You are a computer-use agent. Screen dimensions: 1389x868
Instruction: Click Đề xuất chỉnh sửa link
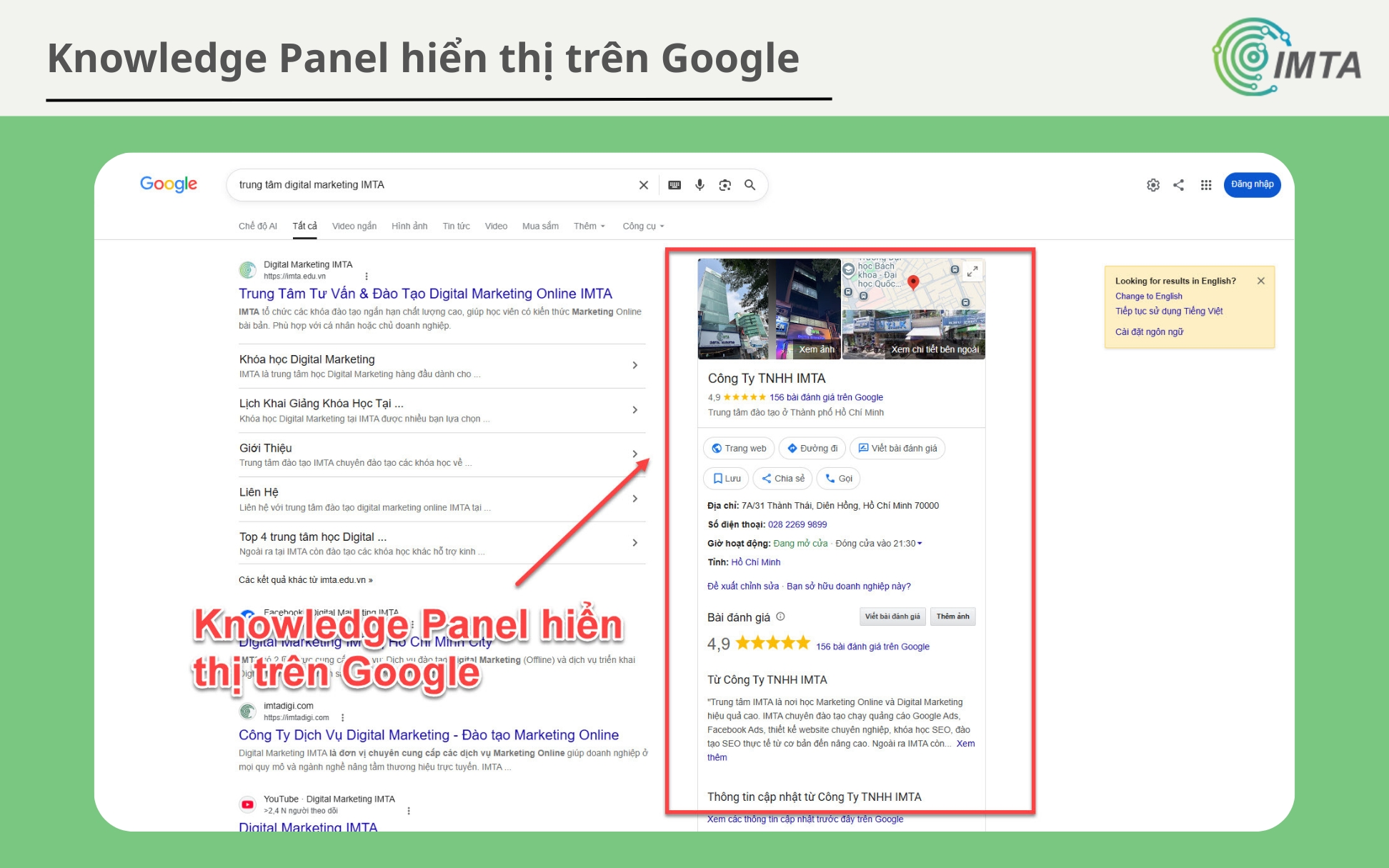pyautogui.click(x=743, y=587)
